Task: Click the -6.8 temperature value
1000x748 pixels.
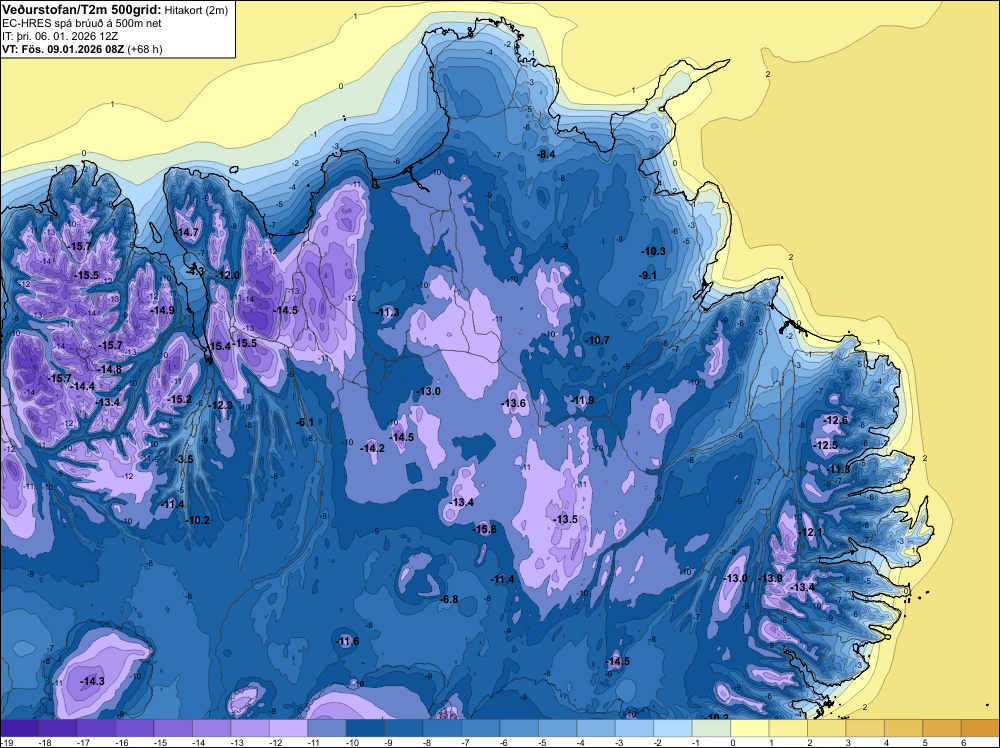Action: tap(449, 599)
